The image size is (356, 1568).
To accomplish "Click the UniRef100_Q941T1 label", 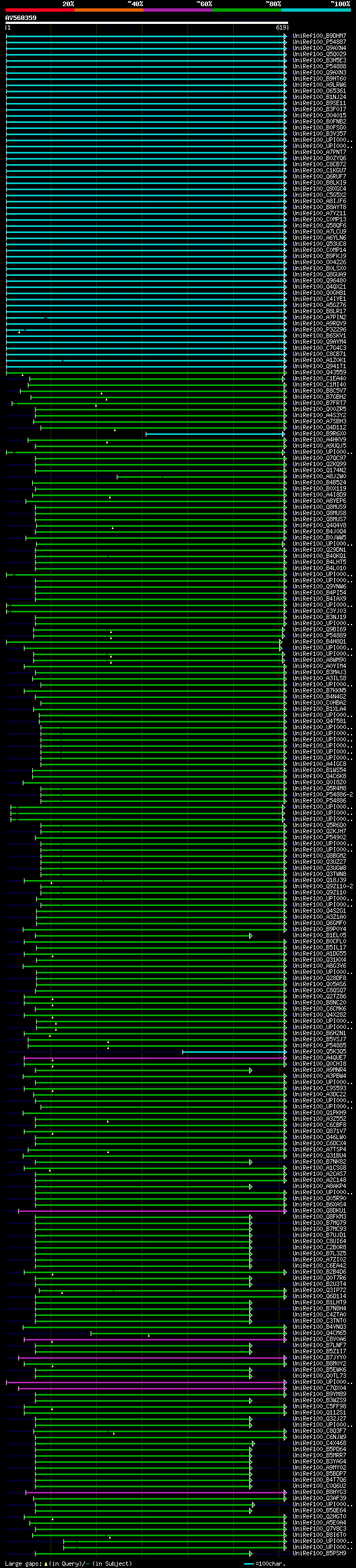I will tap(319, 367).
